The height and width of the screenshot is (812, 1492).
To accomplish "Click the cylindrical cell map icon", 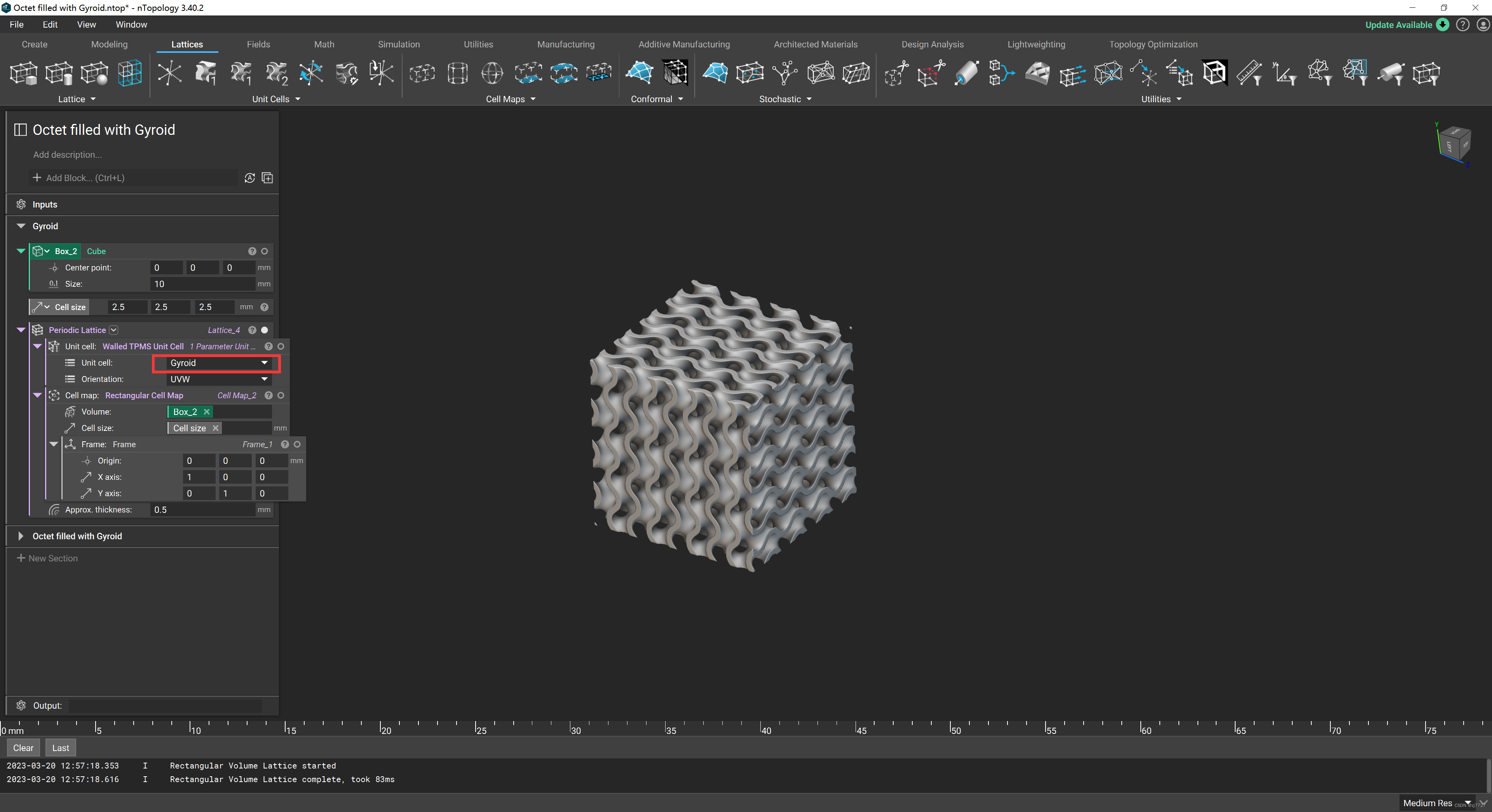I will pos(458,73).
